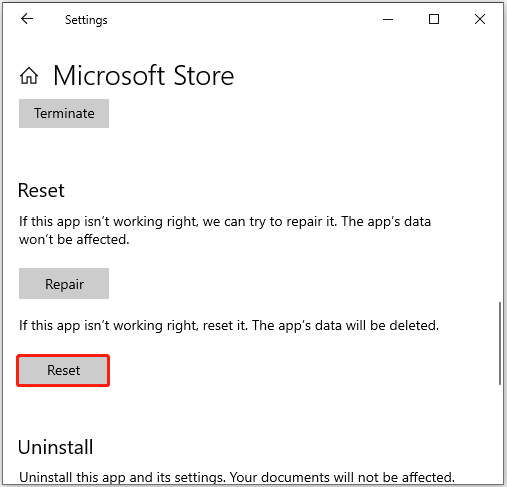Close the Settings window
Screen dimensions: 507x487
[x=480, y=19]
